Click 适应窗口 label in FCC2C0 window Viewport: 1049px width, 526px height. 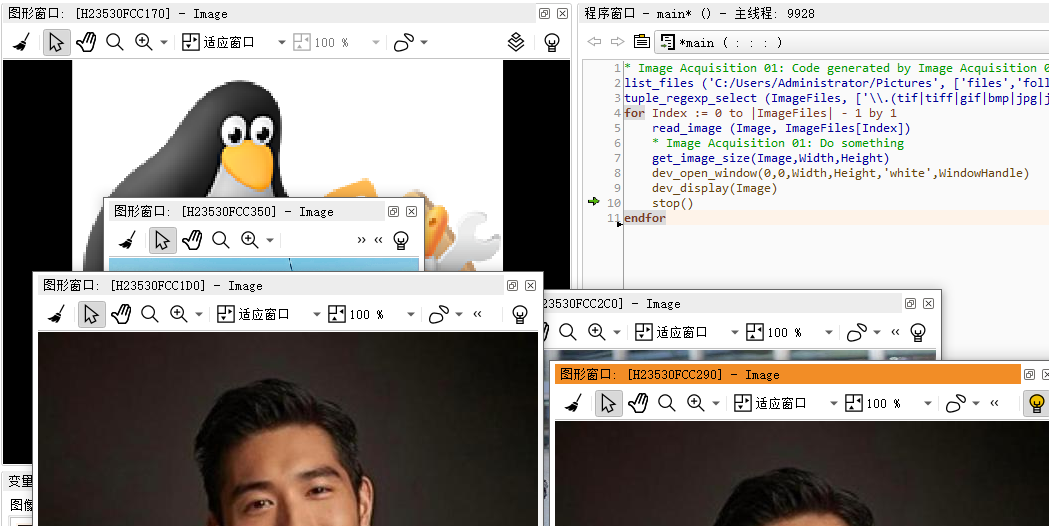click(x=681, y=333)
